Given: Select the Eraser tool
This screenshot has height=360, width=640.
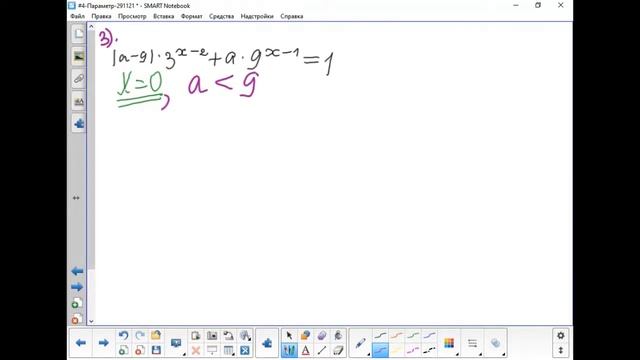Looking at the screenshot, I should point(338,350).
